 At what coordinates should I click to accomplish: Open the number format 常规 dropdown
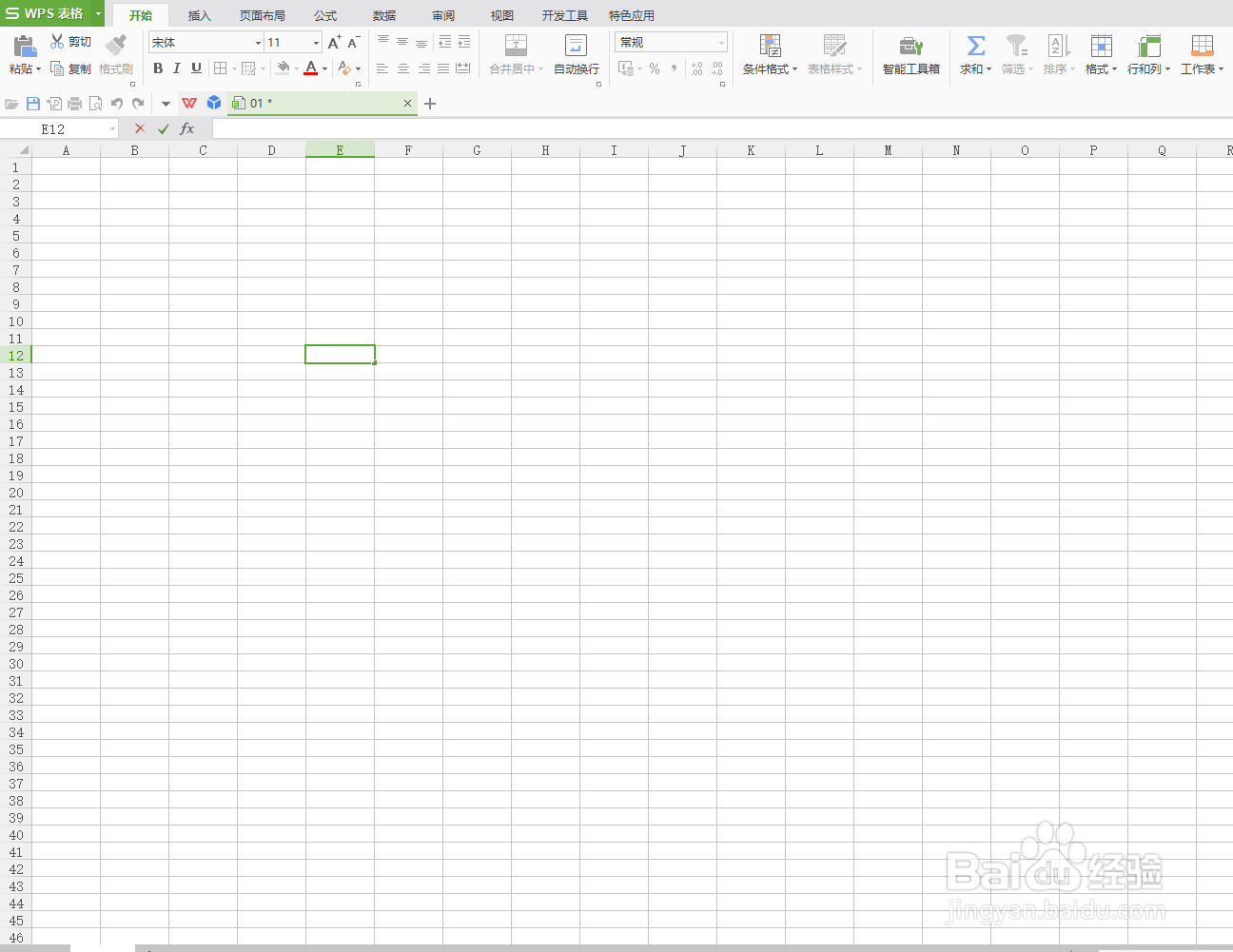click(721, 43)
